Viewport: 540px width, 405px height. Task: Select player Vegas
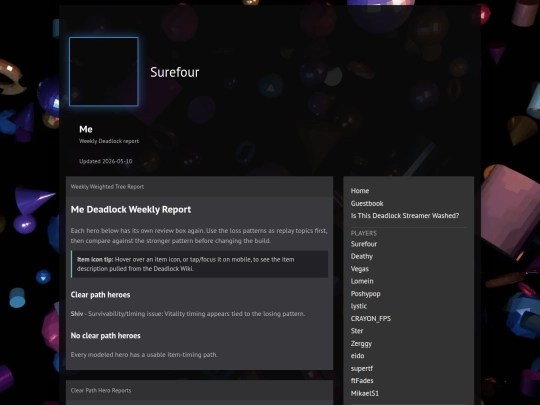coord(360,269)
